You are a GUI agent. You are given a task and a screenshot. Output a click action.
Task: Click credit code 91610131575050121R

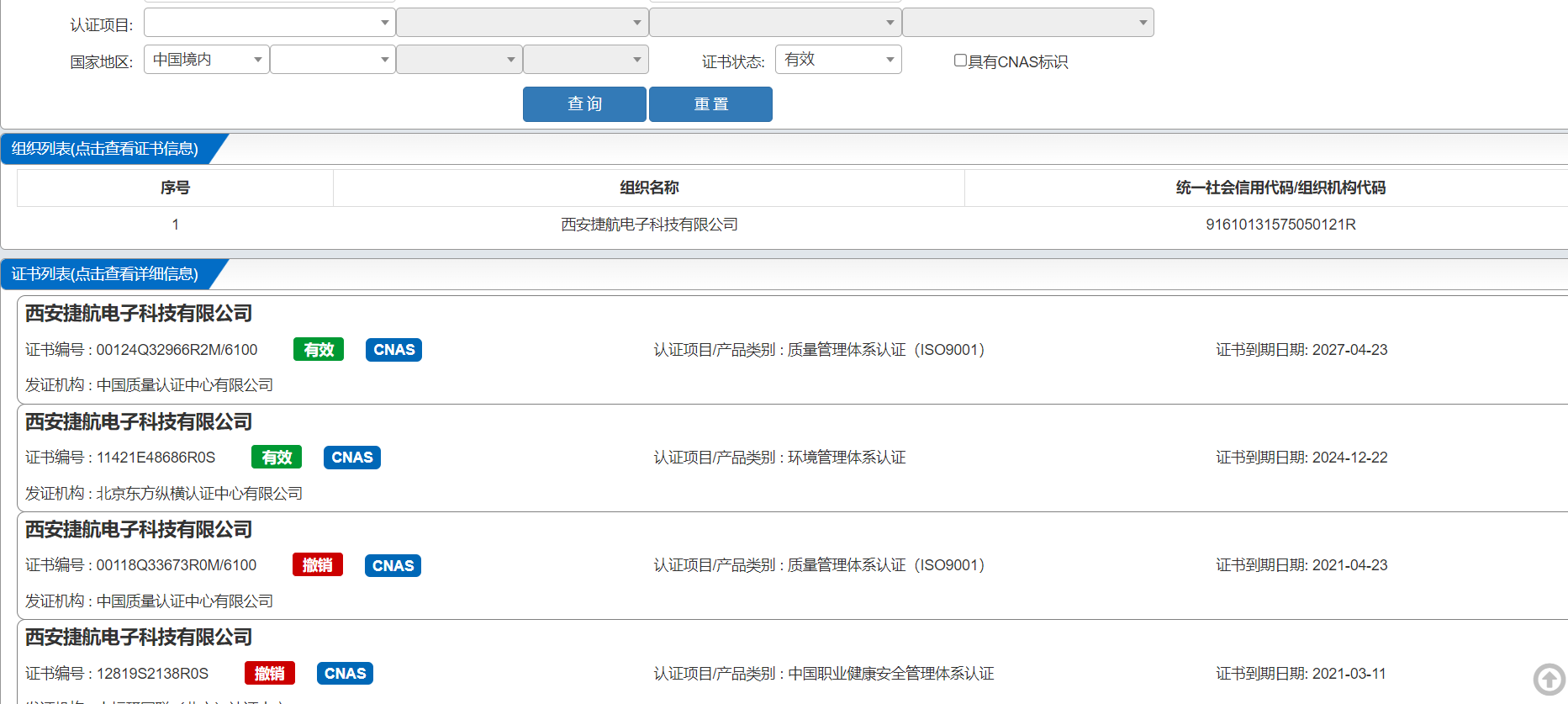coord(1280,225)
